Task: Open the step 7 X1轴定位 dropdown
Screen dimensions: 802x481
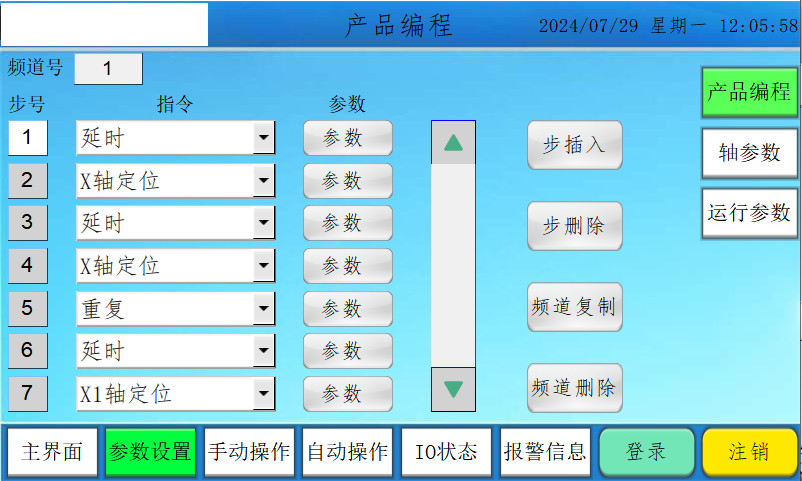Action: click(264, 393)
